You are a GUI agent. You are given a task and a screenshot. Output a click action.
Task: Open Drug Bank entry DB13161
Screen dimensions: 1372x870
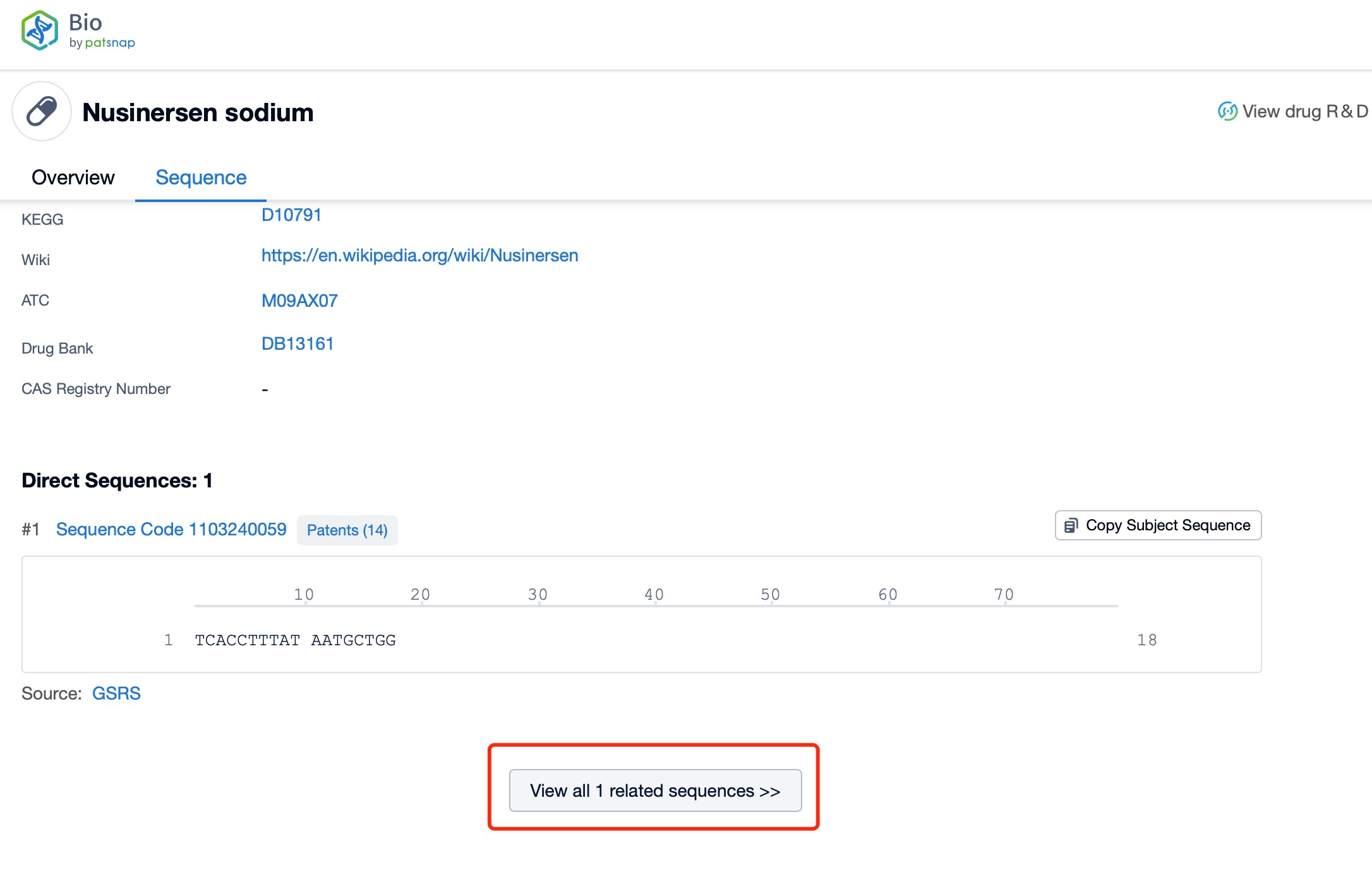tap(298, 344)
